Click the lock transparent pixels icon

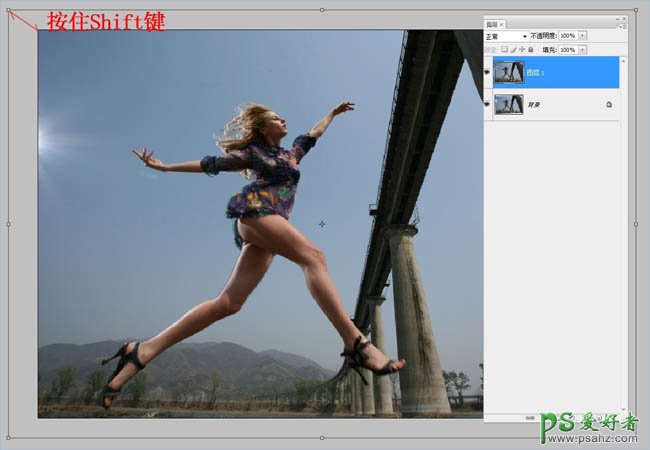[x=504, y=49]
